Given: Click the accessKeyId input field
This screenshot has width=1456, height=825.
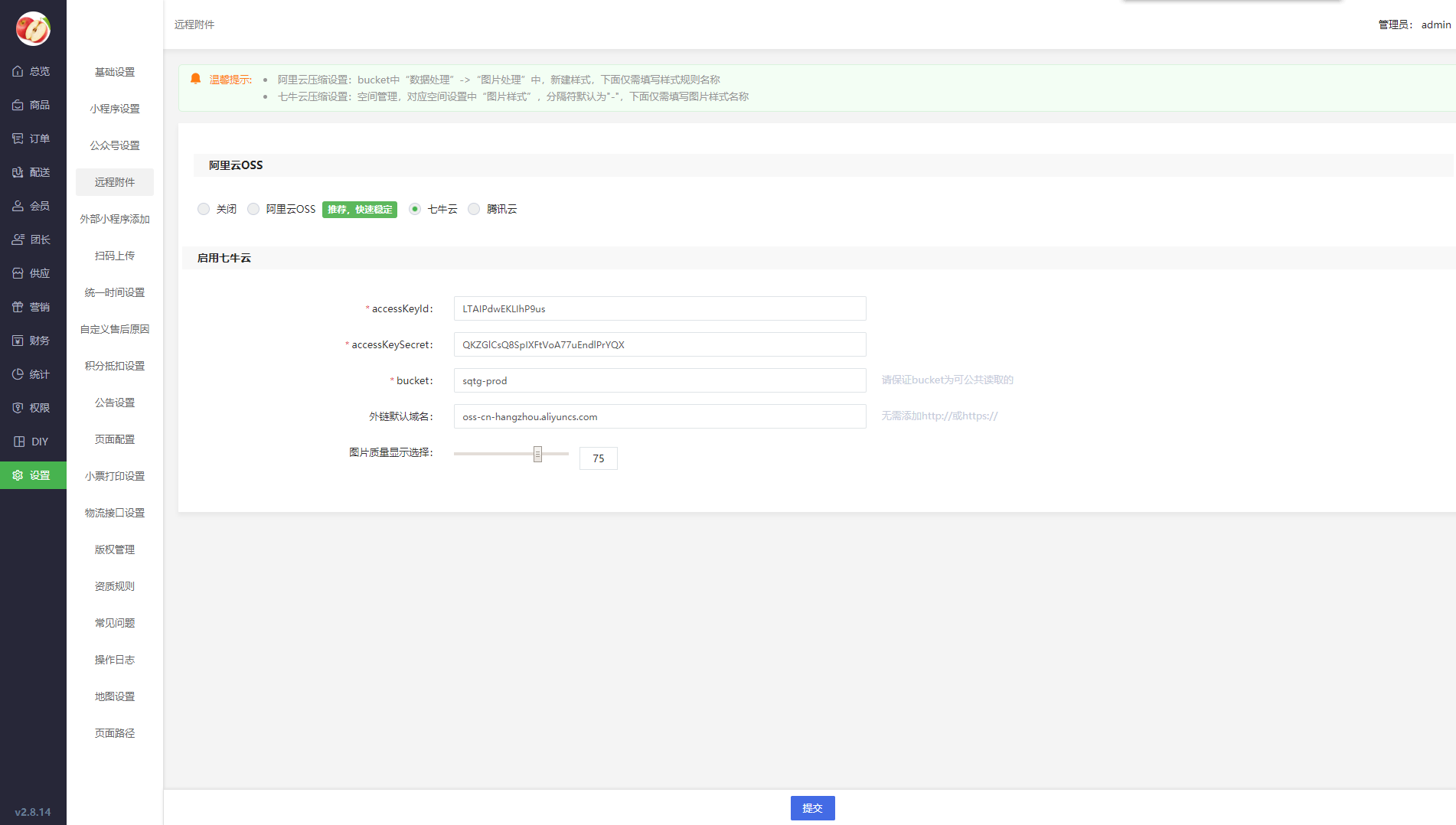Looking at the screenshot, I should tap(660, 308).
